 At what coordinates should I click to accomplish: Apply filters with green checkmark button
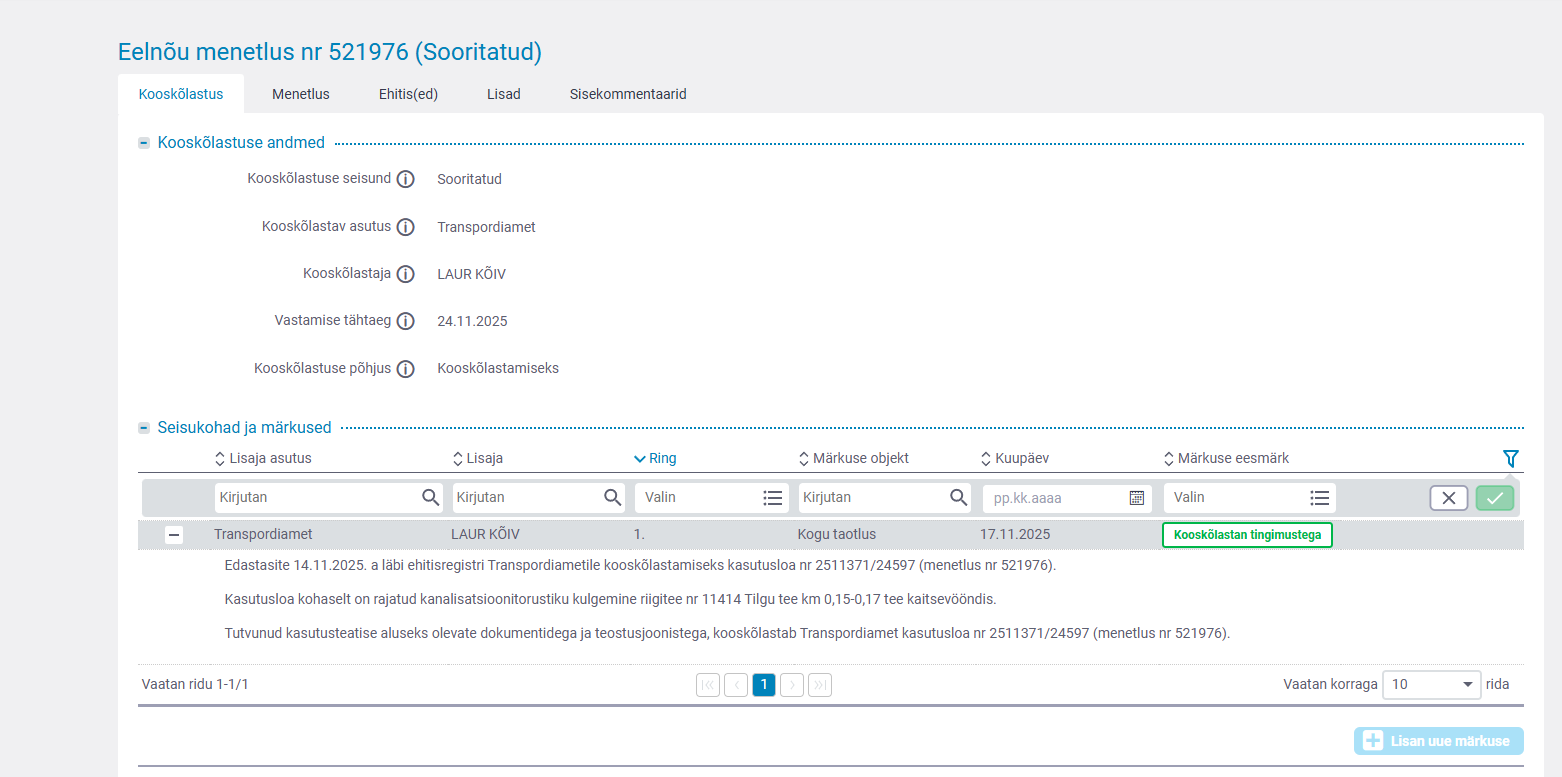[1494, 498]
